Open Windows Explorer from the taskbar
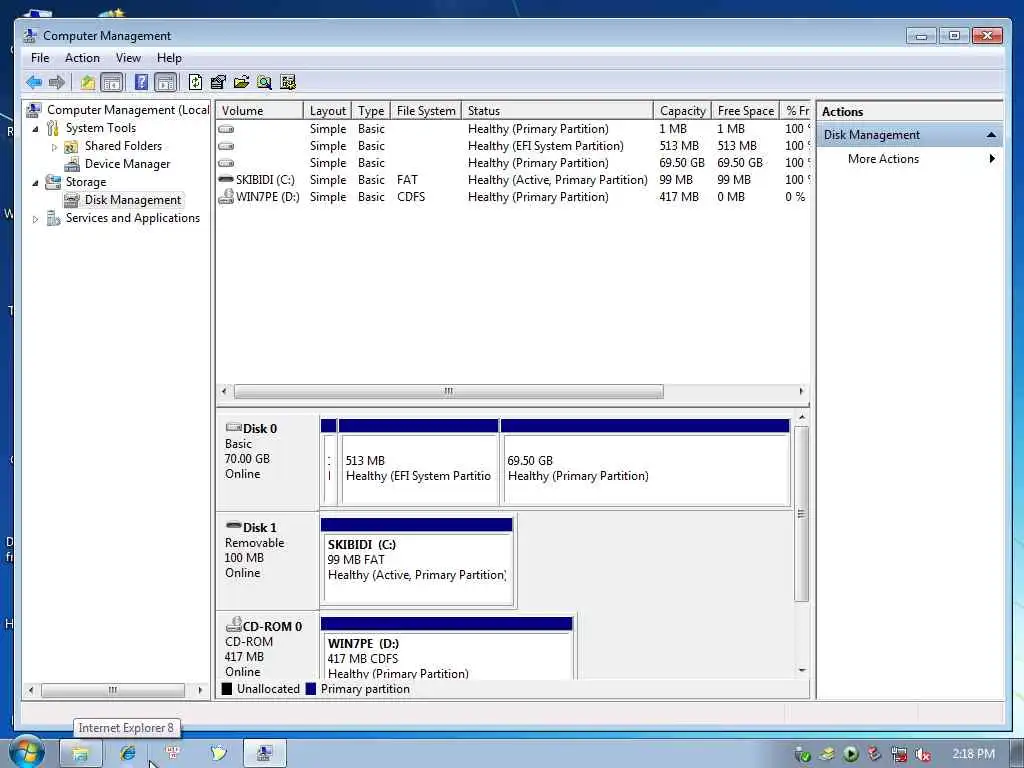 [80, 754]
